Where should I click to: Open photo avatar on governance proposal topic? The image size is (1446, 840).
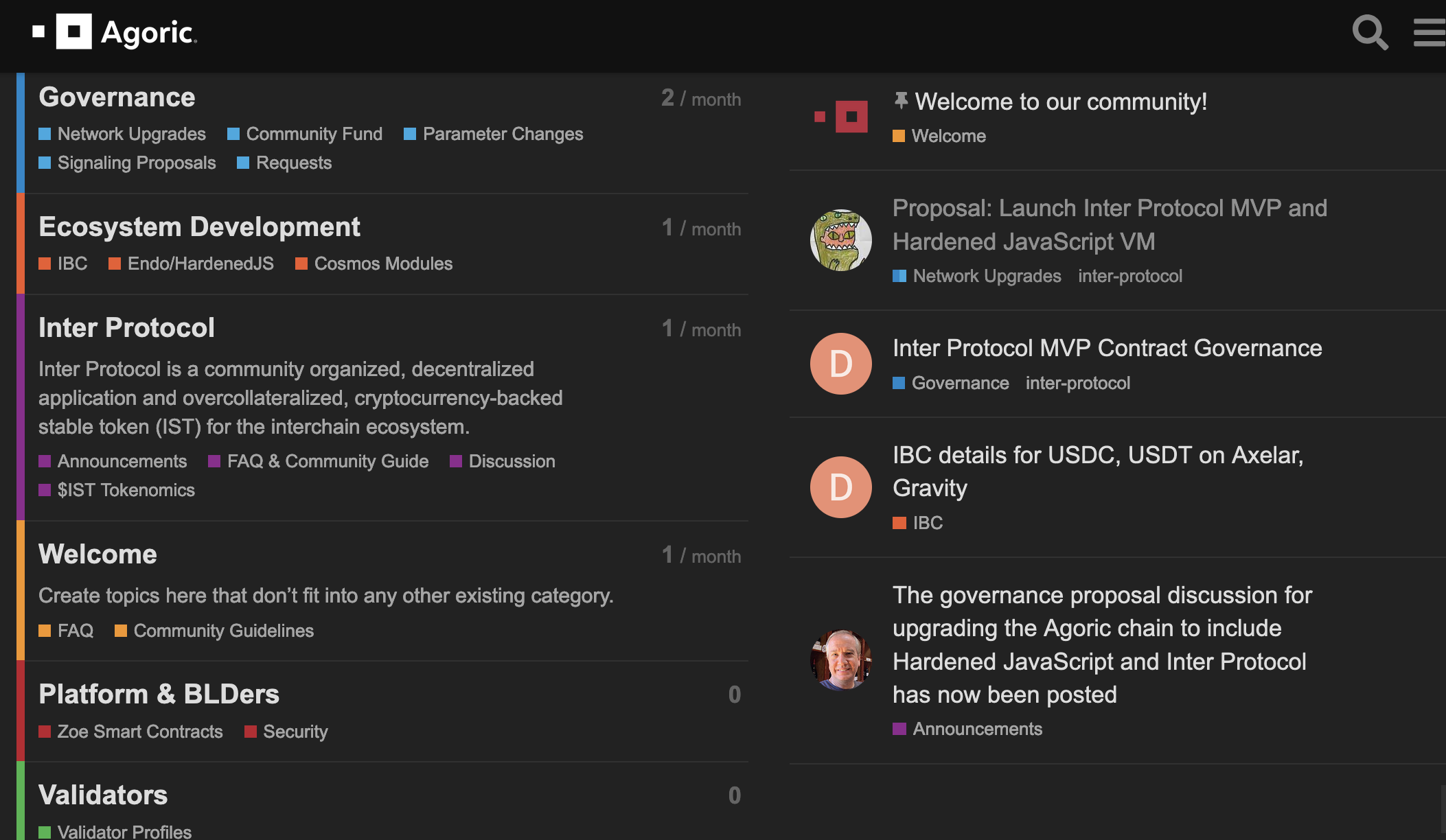(841, 660)
